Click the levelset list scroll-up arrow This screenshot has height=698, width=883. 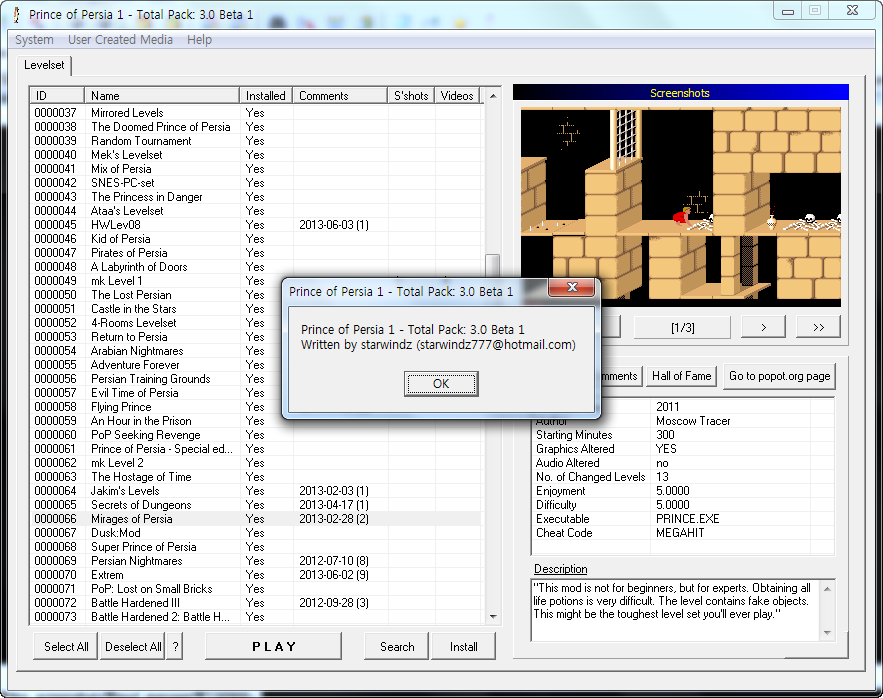[x=493, y=96]
